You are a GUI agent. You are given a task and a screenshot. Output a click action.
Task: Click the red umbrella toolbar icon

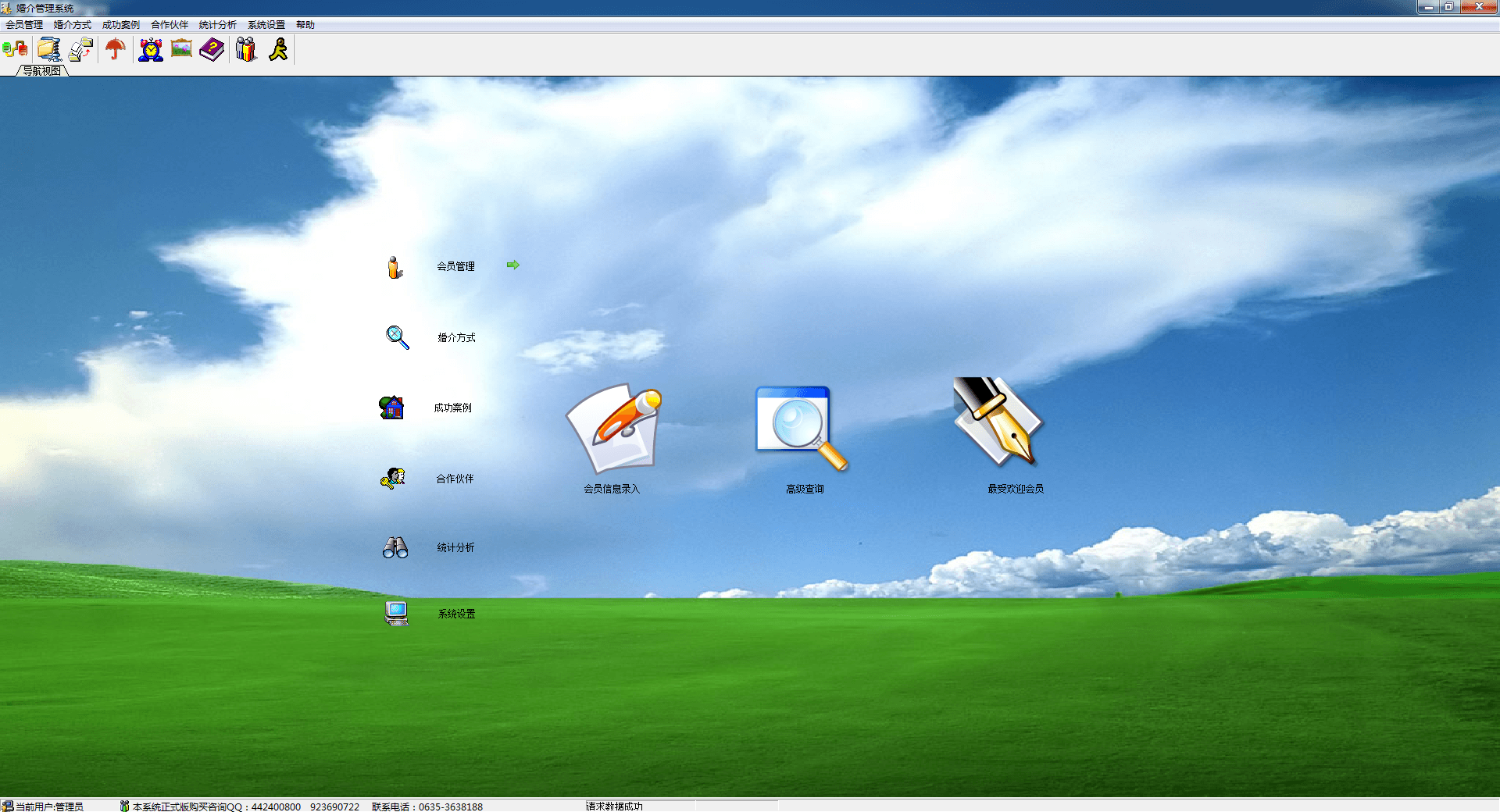pyautogui.click(x=116, y=49)
